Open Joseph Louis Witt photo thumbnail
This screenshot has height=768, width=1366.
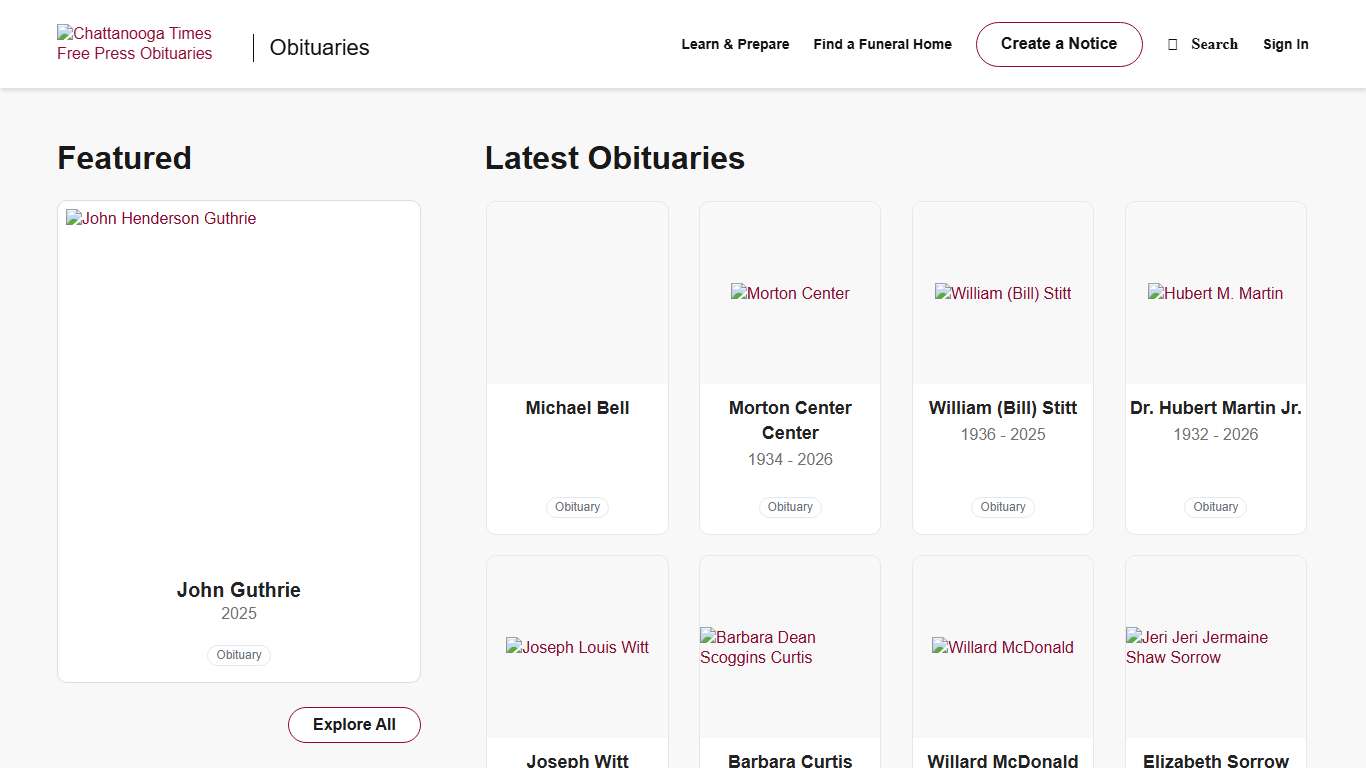[x=577, y=647]
